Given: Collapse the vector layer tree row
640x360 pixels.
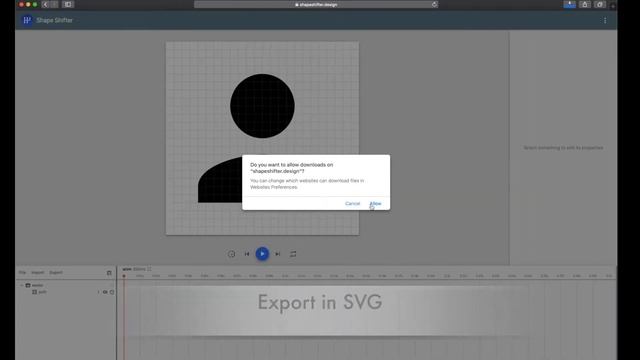Looking at the screenshot, I should tap(22, 285).
